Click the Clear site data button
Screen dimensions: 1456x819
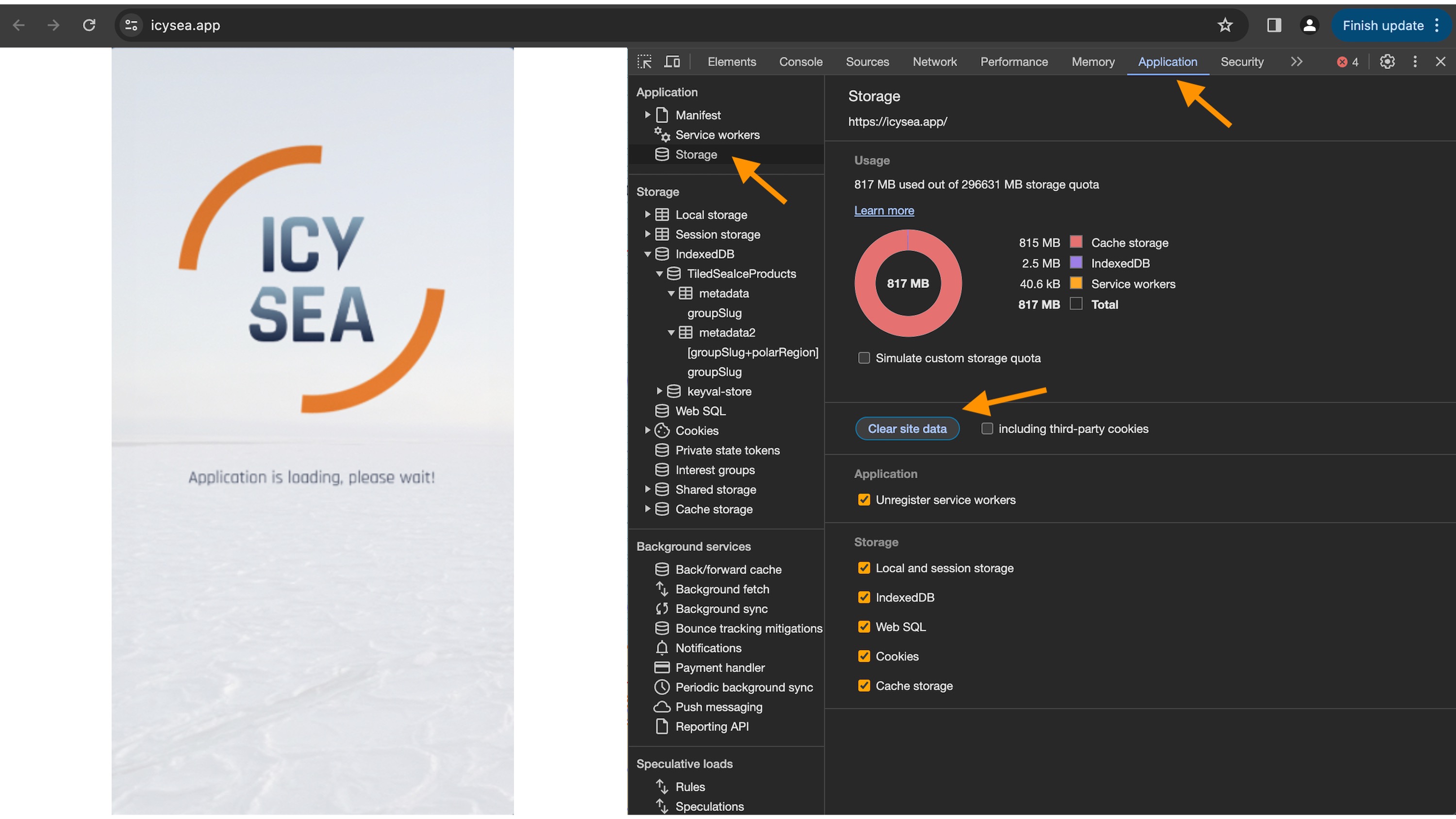[907, 428]
